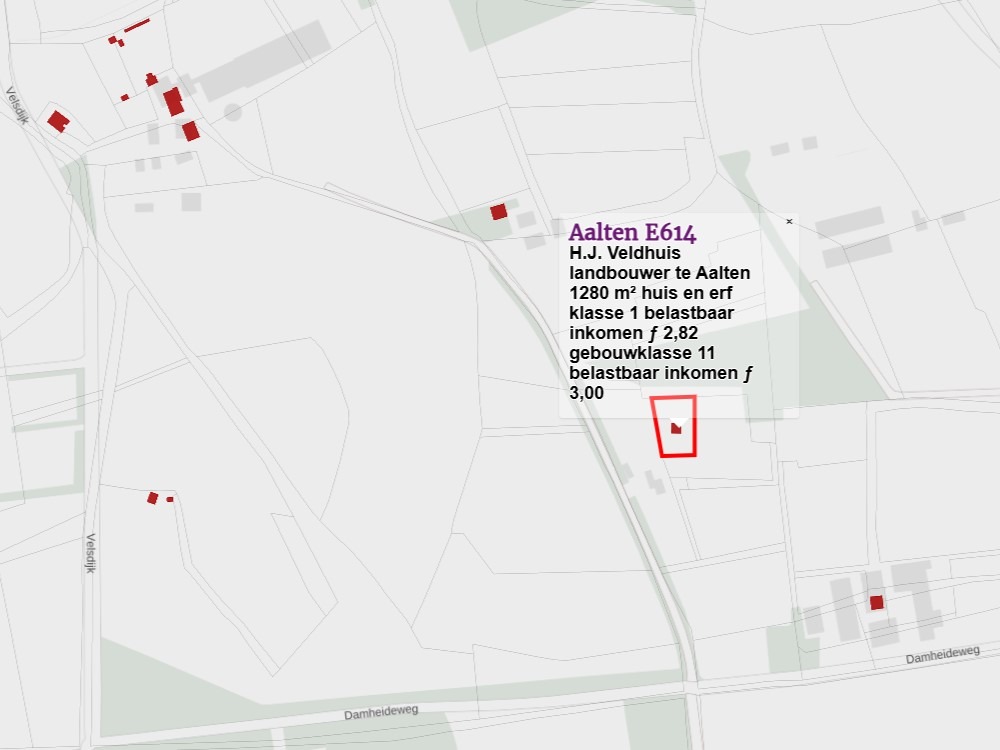Select the red building beside Velsdijk top-left
The width and height of the screenshot is (1000, 750).
pos(58,121)
